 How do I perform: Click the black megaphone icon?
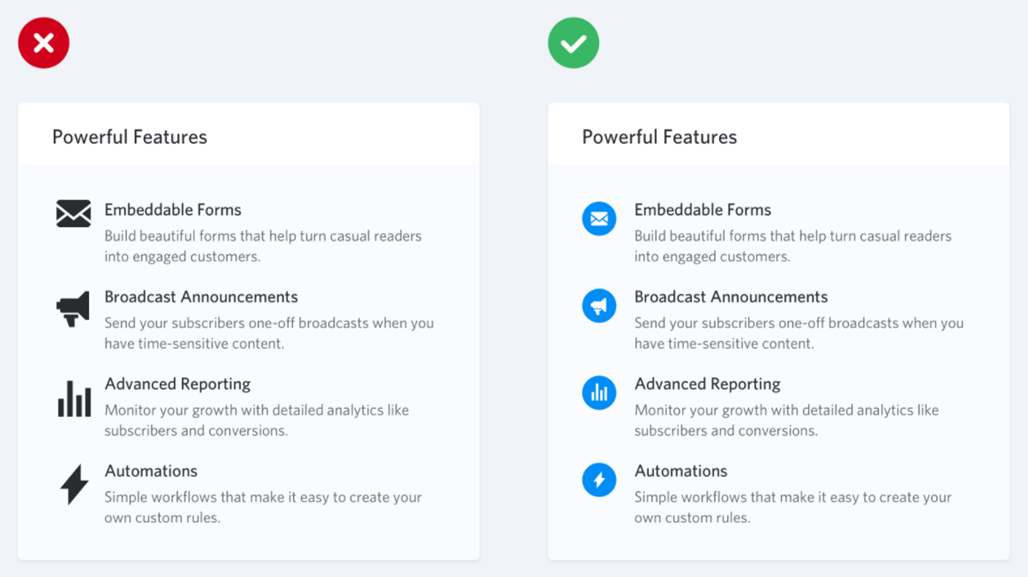(x=73, y=309)
